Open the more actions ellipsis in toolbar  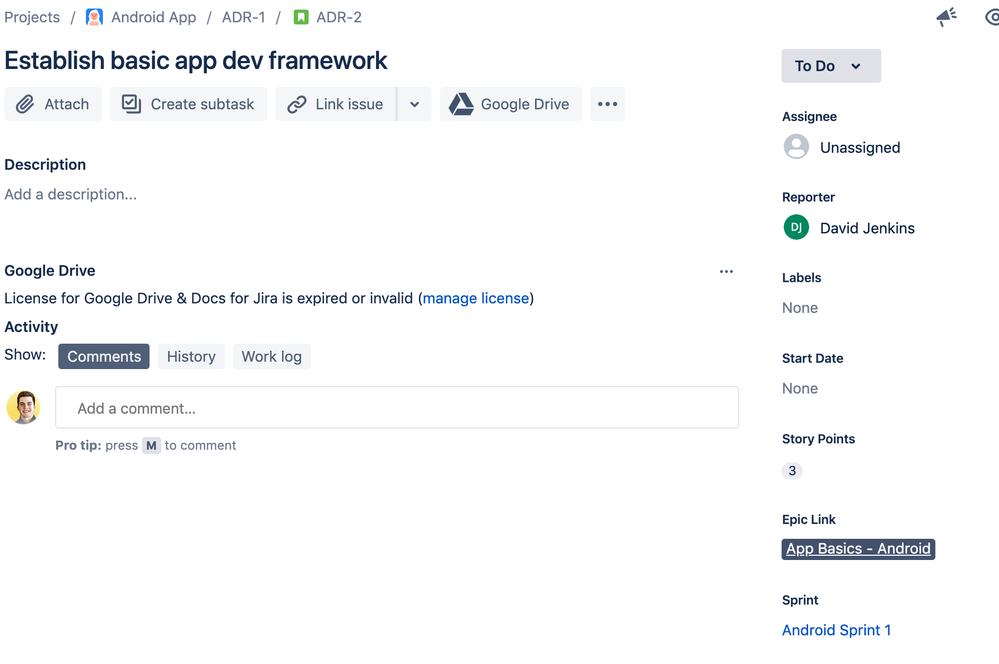[607, 104]
